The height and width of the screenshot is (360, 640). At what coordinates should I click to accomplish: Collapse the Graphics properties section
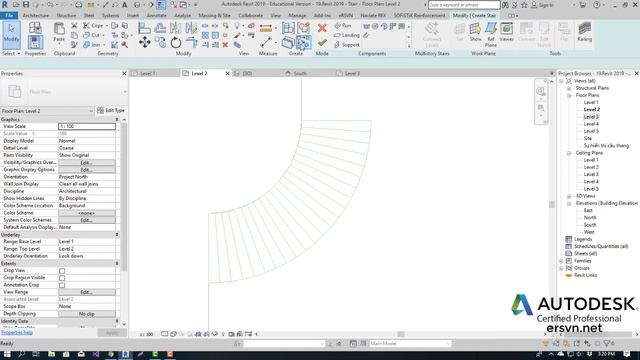[117, 120]
